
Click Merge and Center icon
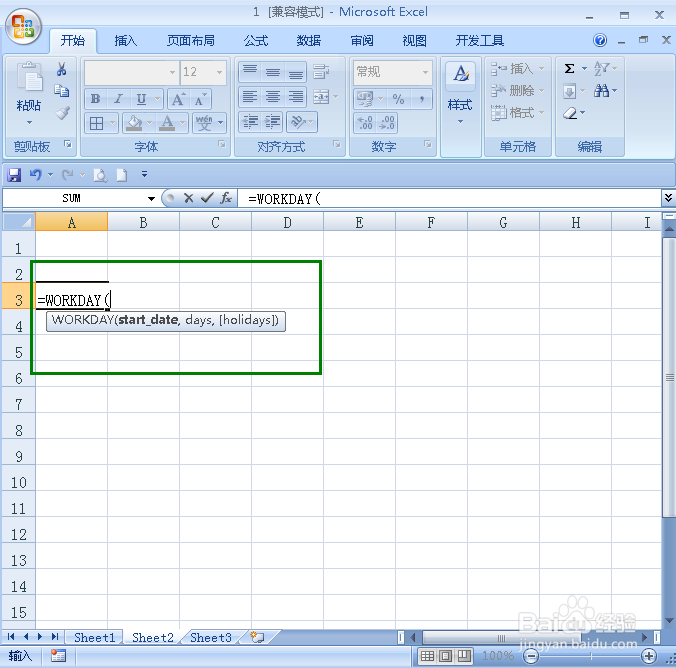click(x=321, y=97)
